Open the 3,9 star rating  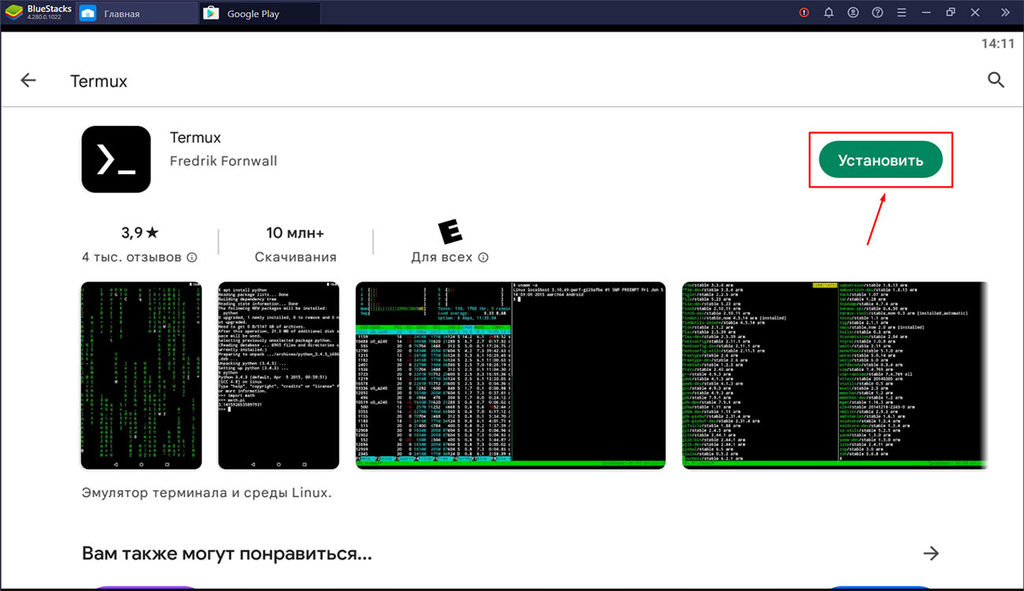point(140,232)
